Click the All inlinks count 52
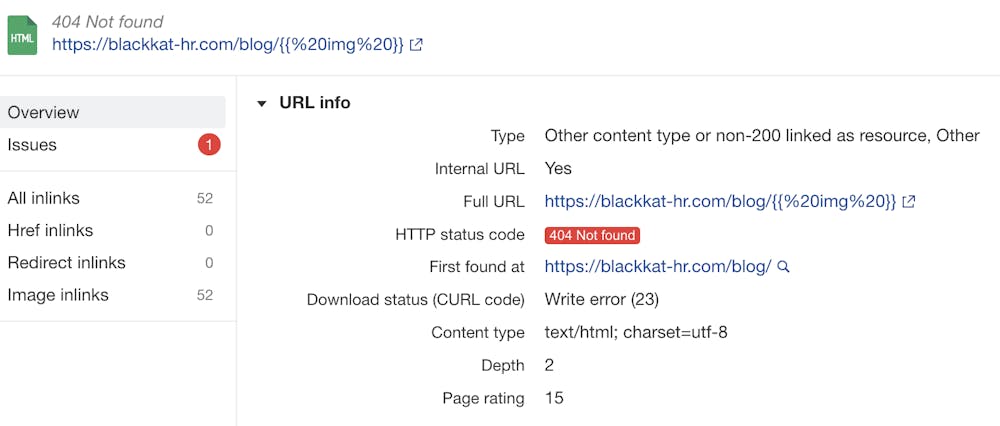1000x426 pixels. (205, 198)
